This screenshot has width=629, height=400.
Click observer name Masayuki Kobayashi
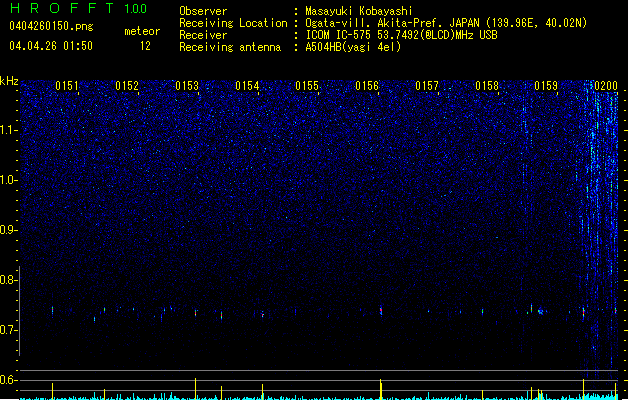click(x=359, y=11)
